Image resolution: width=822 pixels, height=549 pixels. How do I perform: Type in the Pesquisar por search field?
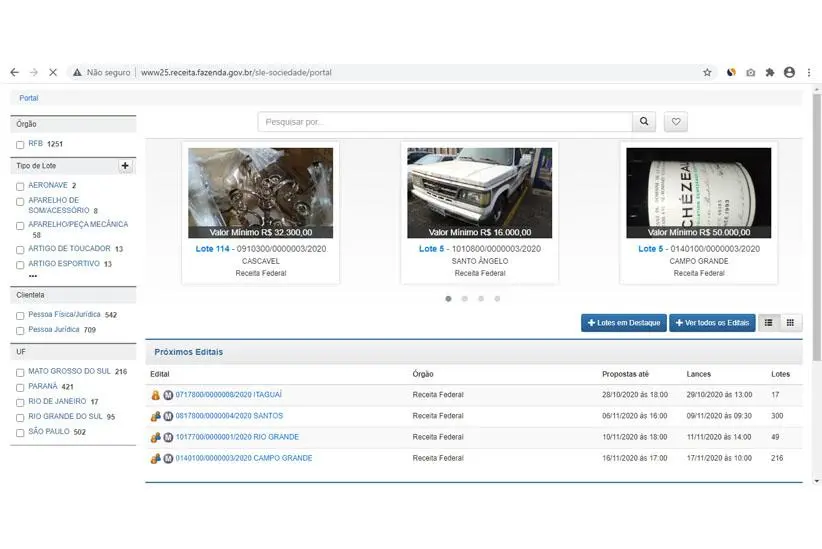click(x=445, y=122)
